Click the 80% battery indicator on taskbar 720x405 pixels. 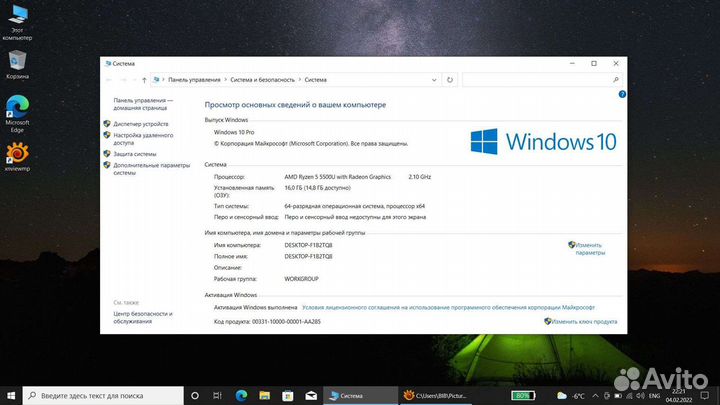pos(523,395)
